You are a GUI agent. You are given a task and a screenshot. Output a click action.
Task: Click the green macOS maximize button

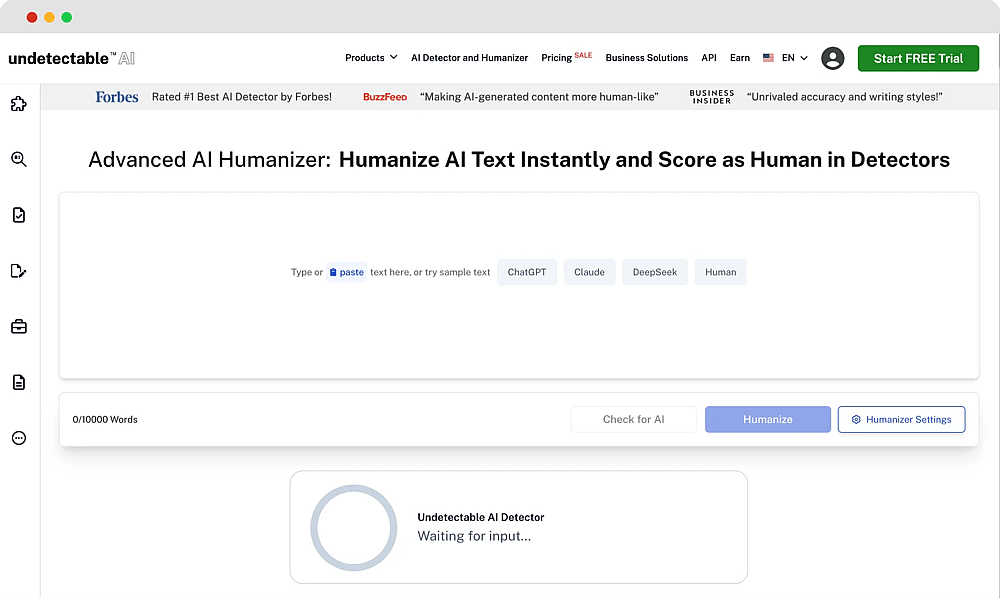pos(66,17)
